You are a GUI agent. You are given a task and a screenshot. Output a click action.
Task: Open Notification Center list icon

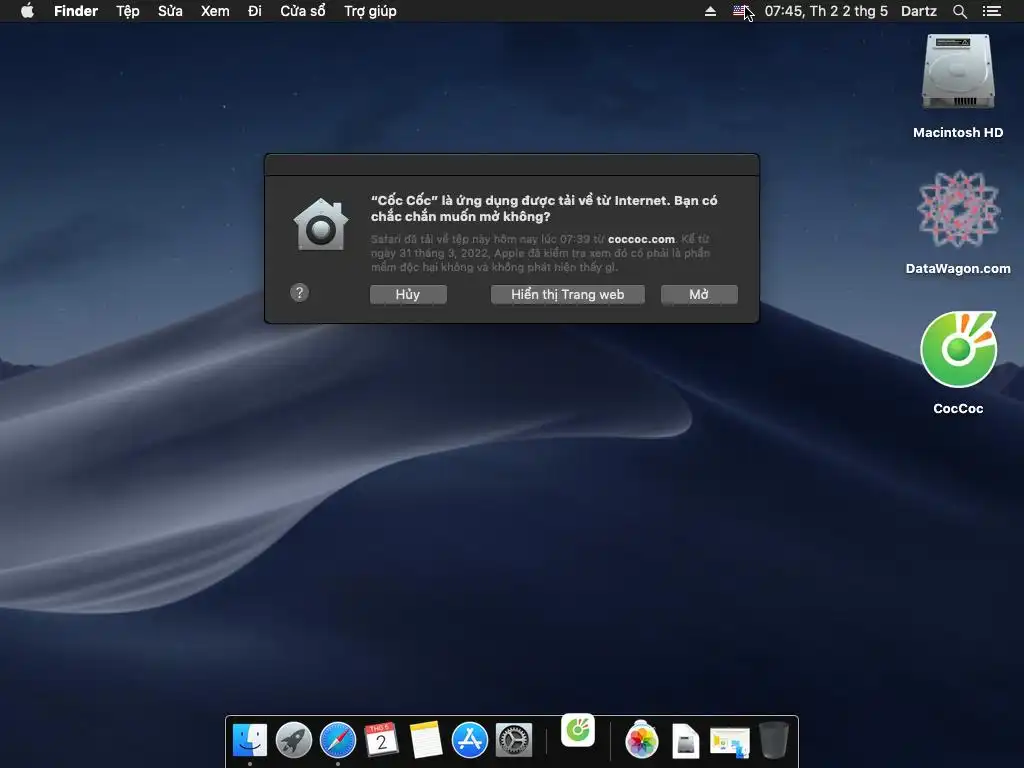click(992, 11)
